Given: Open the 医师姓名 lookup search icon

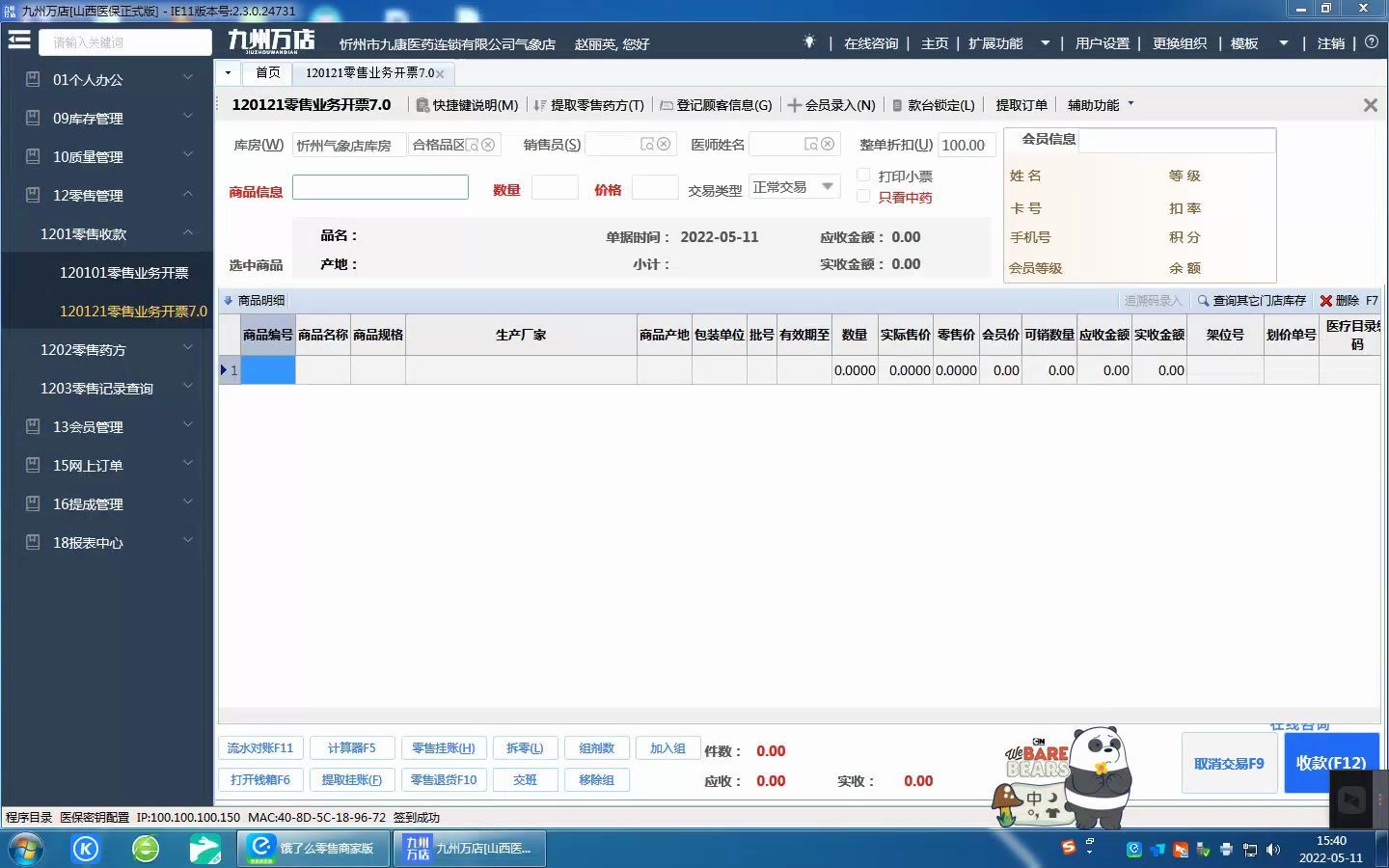Looking at the screenshot, I should 811,145.
